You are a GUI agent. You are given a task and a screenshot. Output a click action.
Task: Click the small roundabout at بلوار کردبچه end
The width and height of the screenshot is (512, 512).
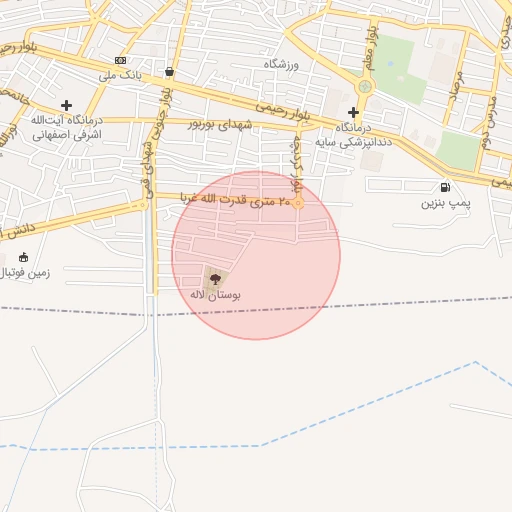[x=298, y=203]
